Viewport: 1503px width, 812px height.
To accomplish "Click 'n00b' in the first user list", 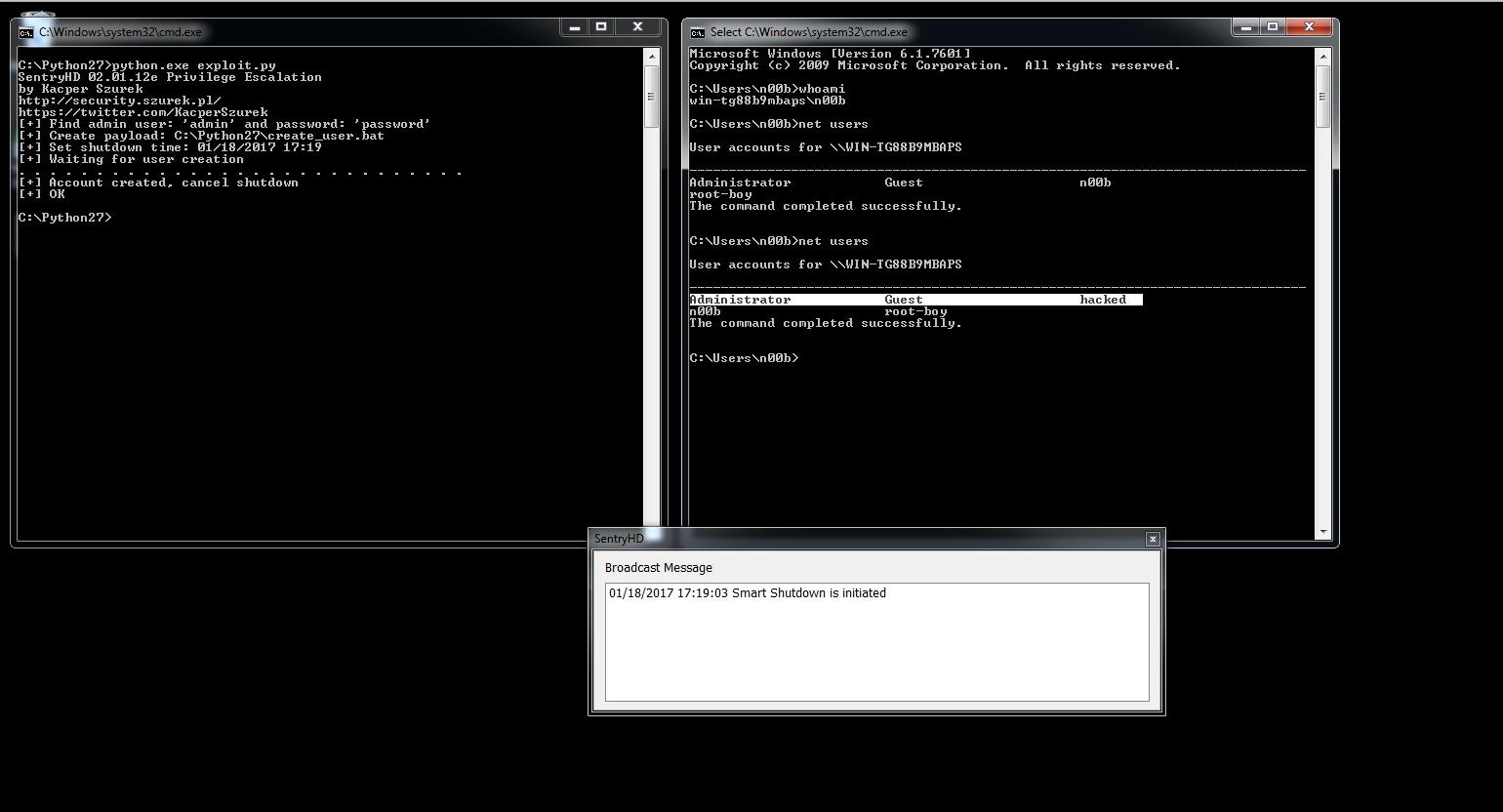I will 1095,183.
